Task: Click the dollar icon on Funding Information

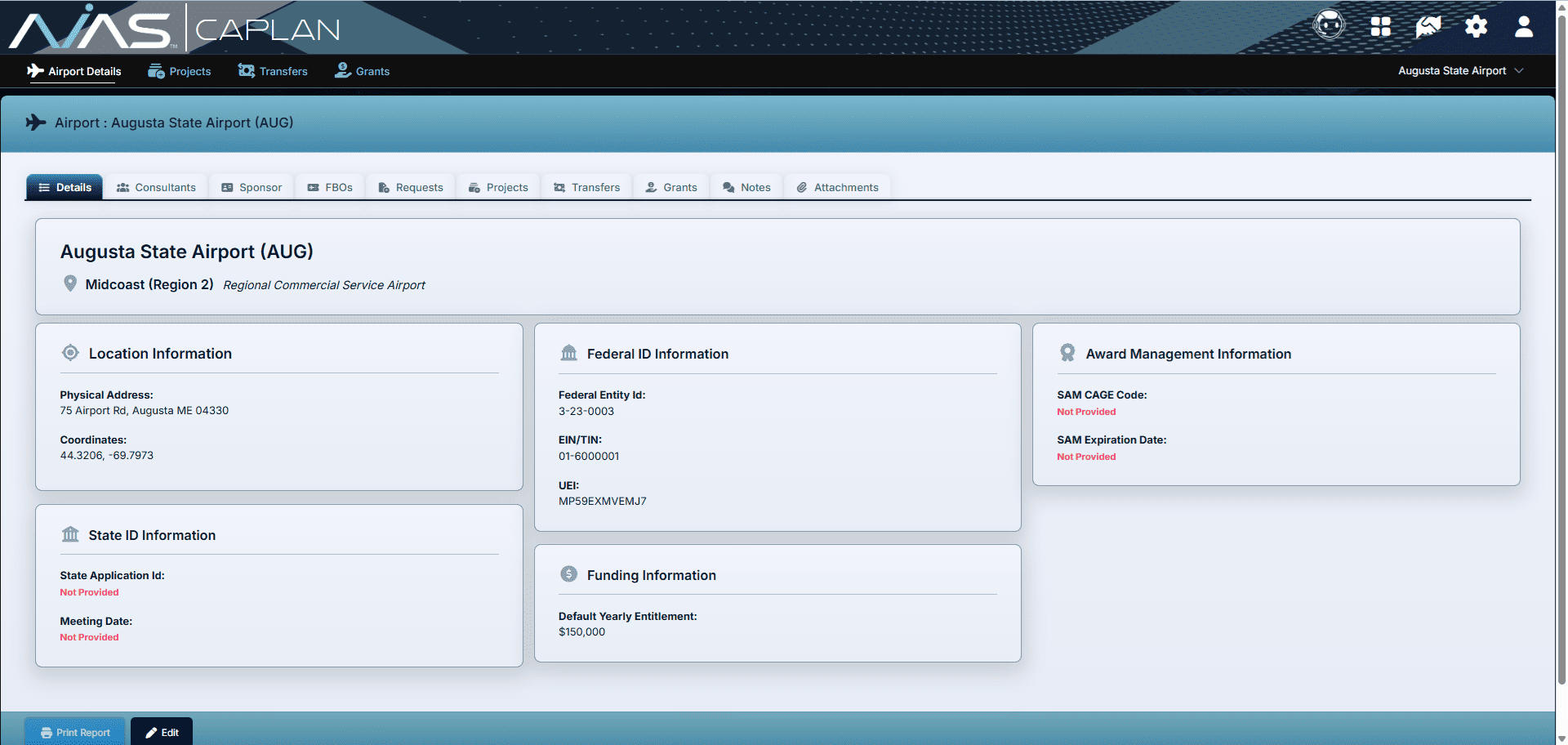Action: point(569,573)
